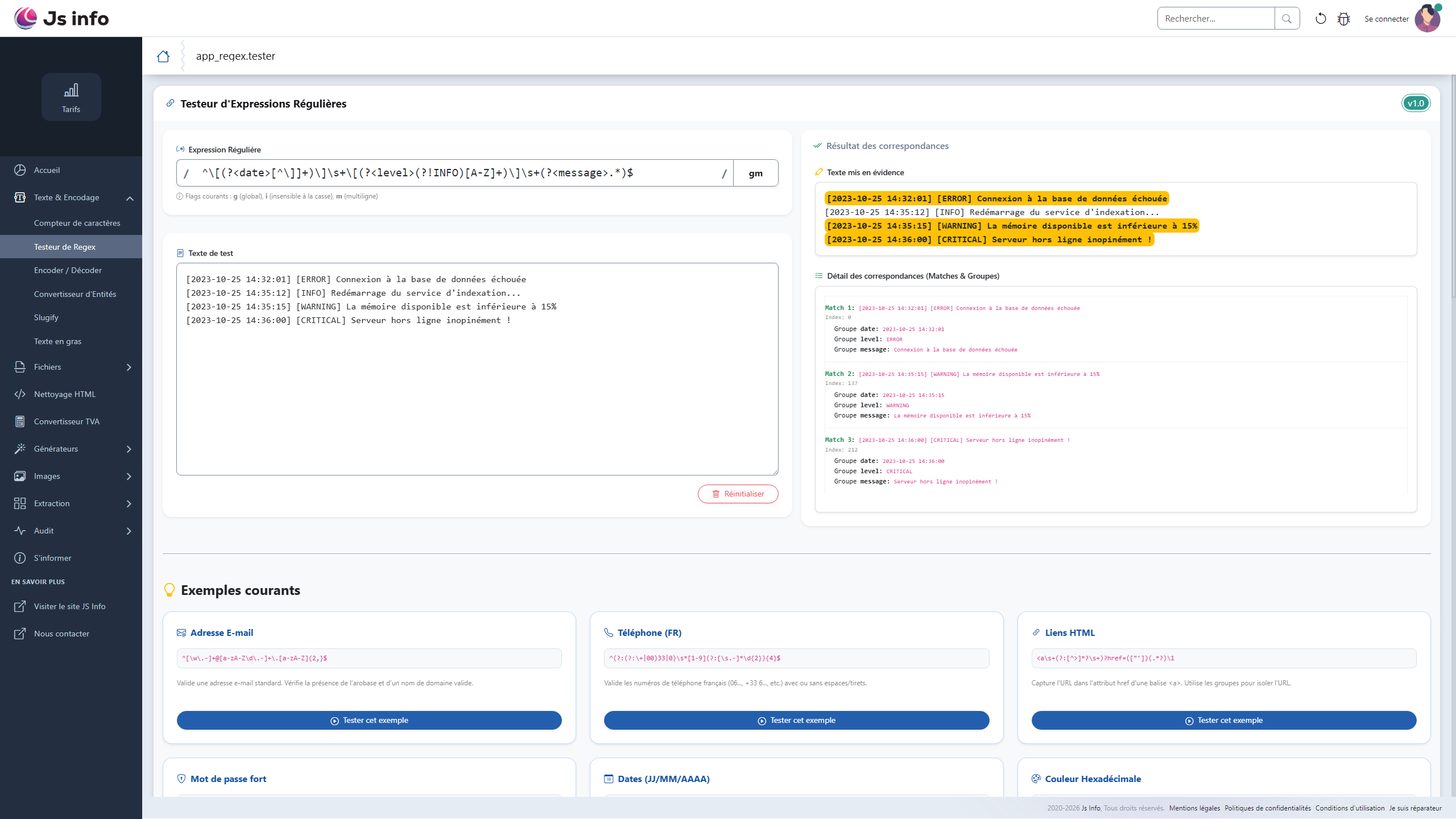Click the Images sidebar icon

[20, 476]
